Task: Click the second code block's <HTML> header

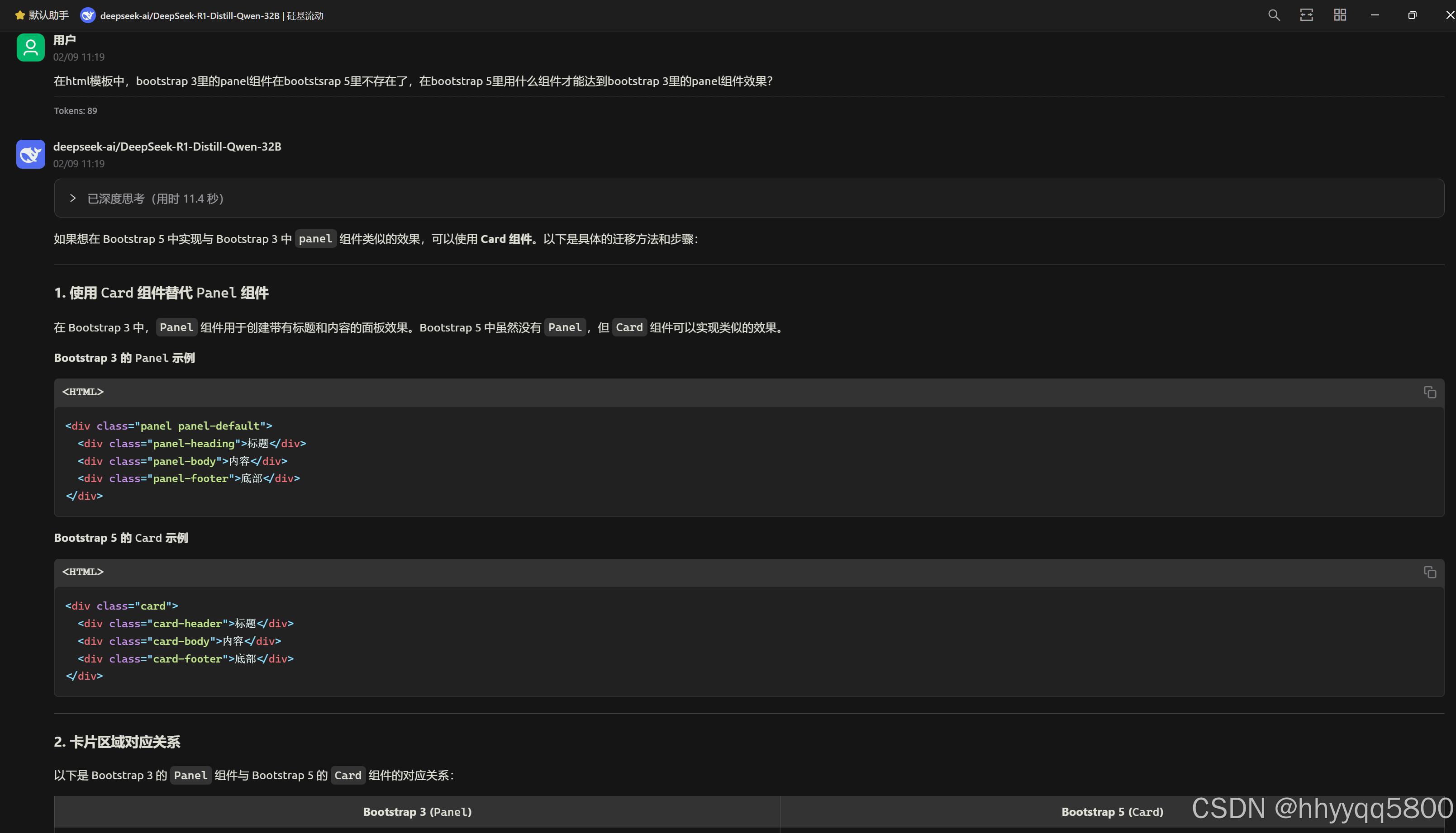Action: [83, 572]
